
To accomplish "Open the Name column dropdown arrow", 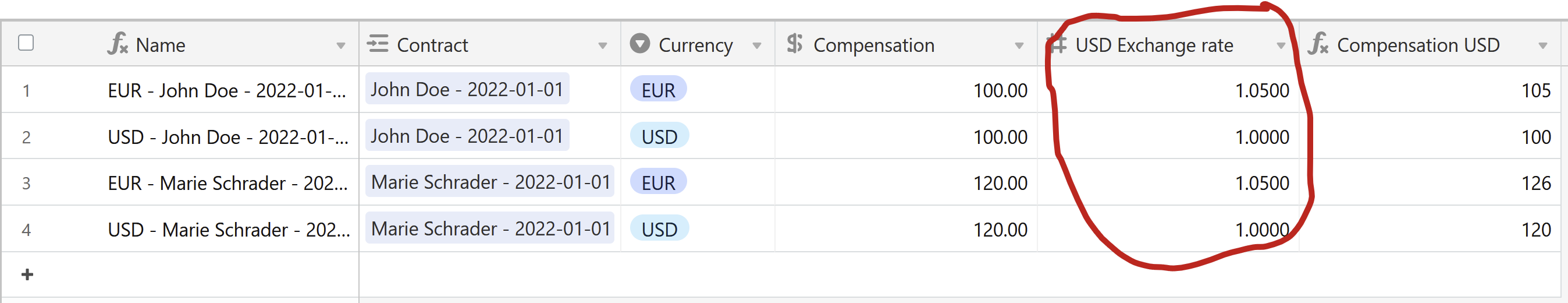I will (x=341, y=45).
